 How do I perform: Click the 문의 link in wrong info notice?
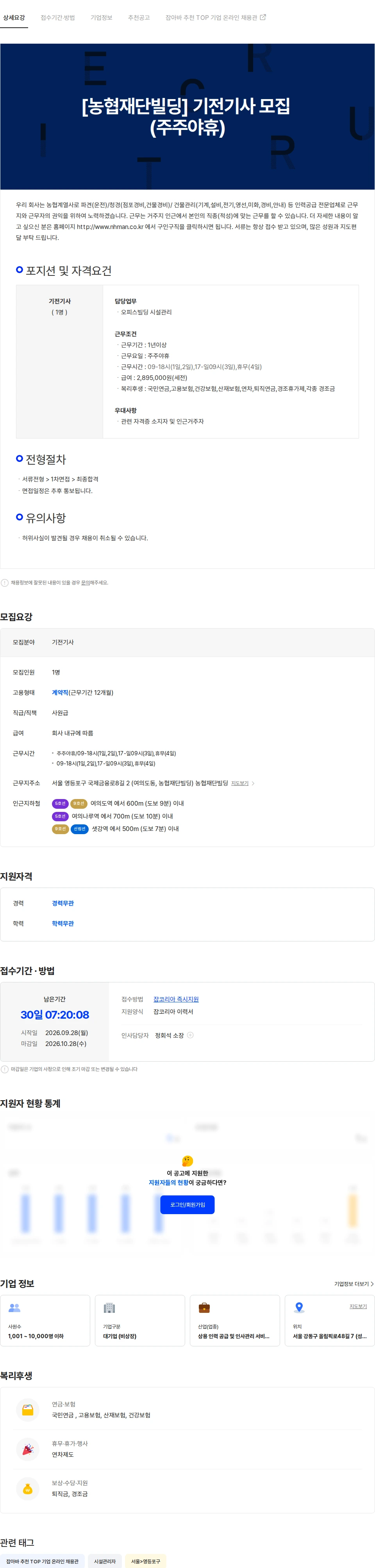(x=86, y=582)
